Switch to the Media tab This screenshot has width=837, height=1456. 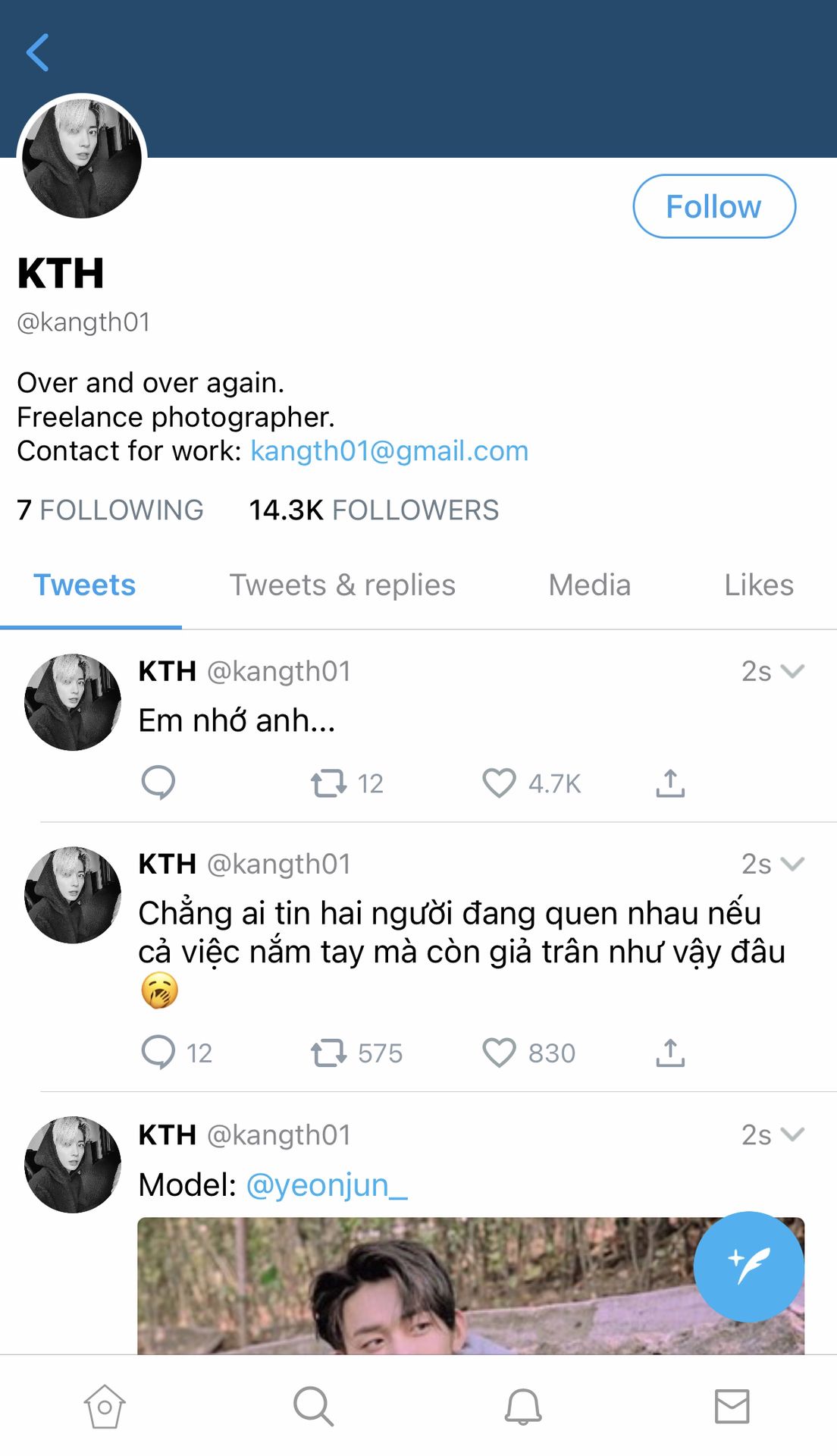590,585
